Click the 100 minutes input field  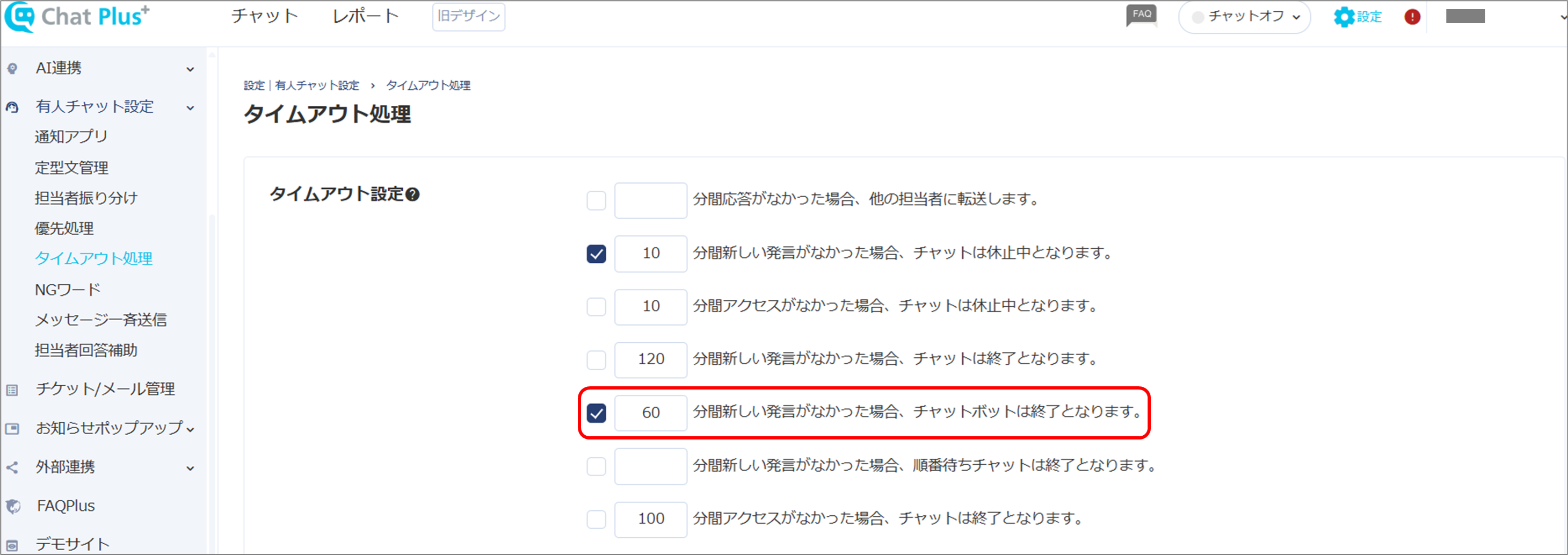click(x=651, y=519)
